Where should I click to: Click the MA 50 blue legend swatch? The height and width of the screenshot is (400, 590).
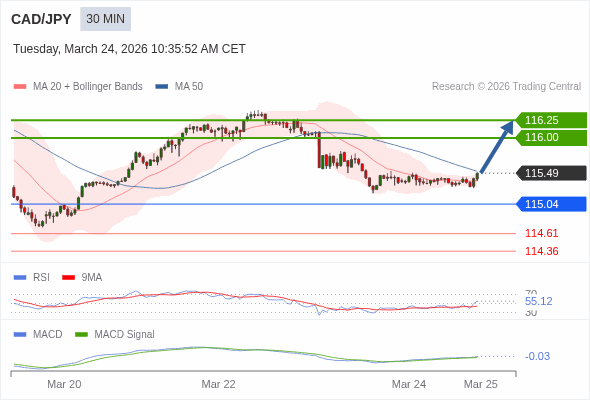(162, 87)
